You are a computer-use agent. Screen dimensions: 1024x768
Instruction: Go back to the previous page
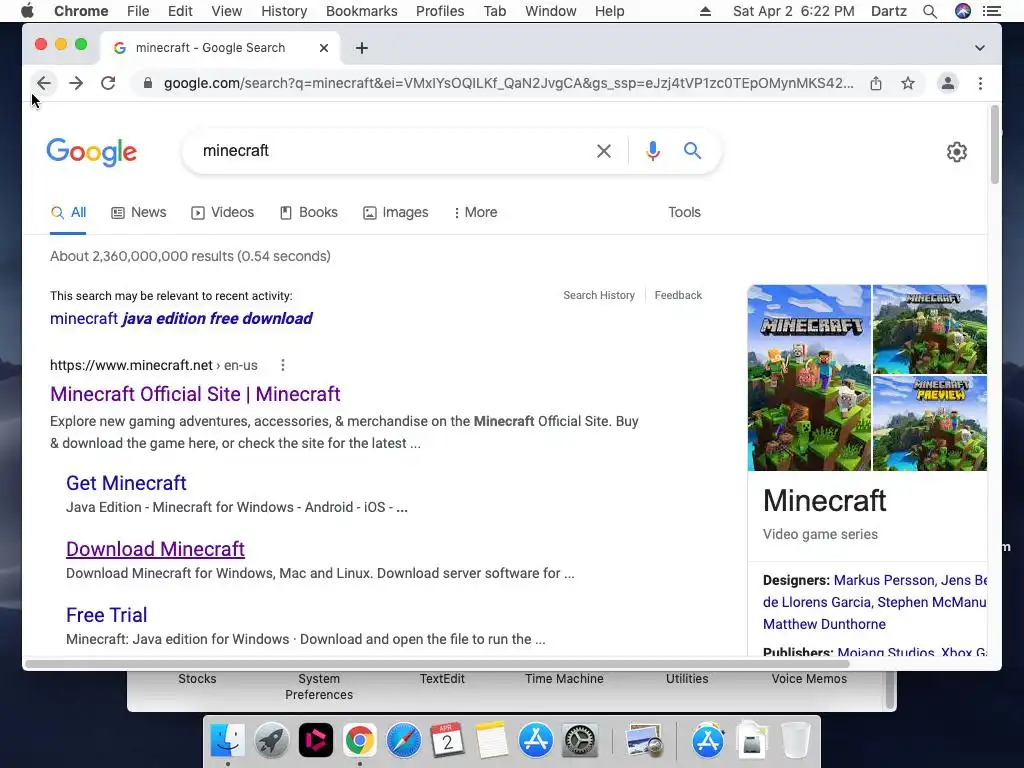44,83
